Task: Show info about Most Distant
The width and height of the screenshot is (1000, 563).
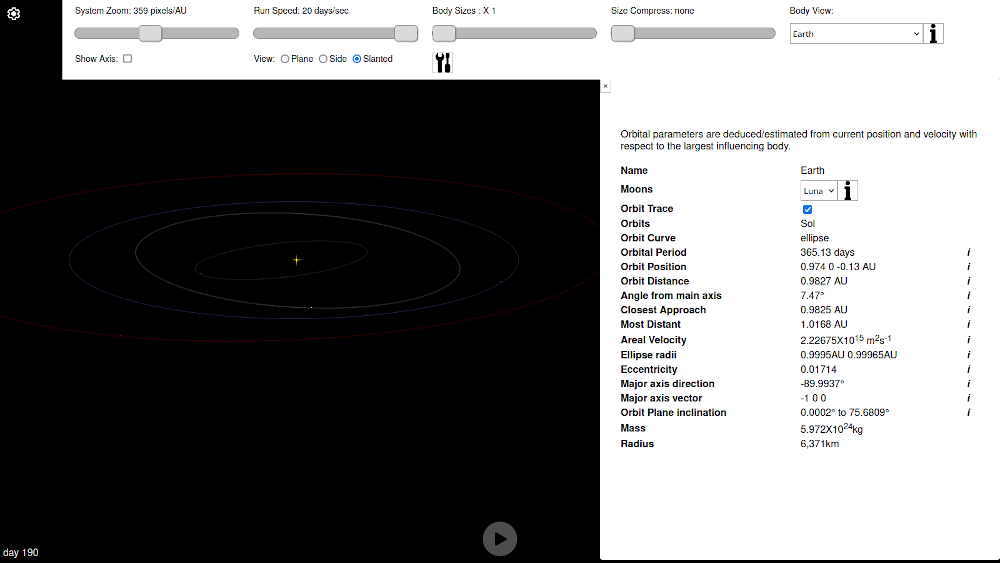Action: (968, 325)
